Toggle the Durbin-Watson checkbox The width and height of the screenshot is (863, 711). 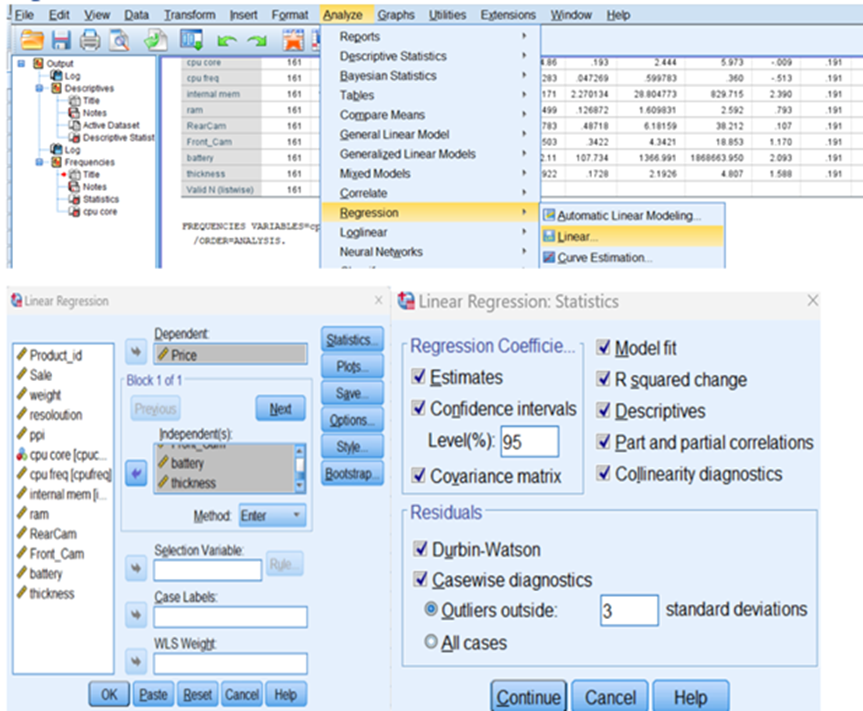coord(420,548)
